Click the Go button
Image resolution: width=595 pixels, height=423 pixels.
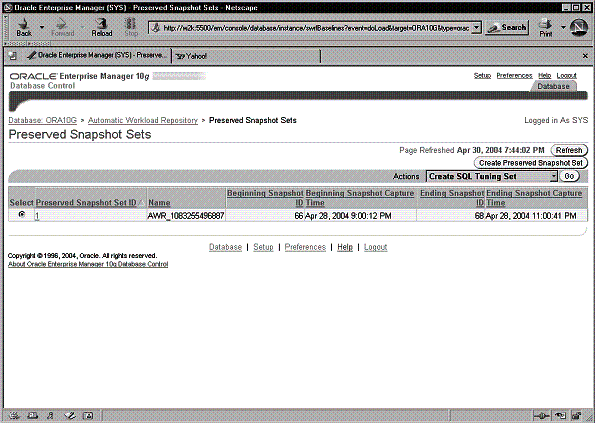pos(569,176)
